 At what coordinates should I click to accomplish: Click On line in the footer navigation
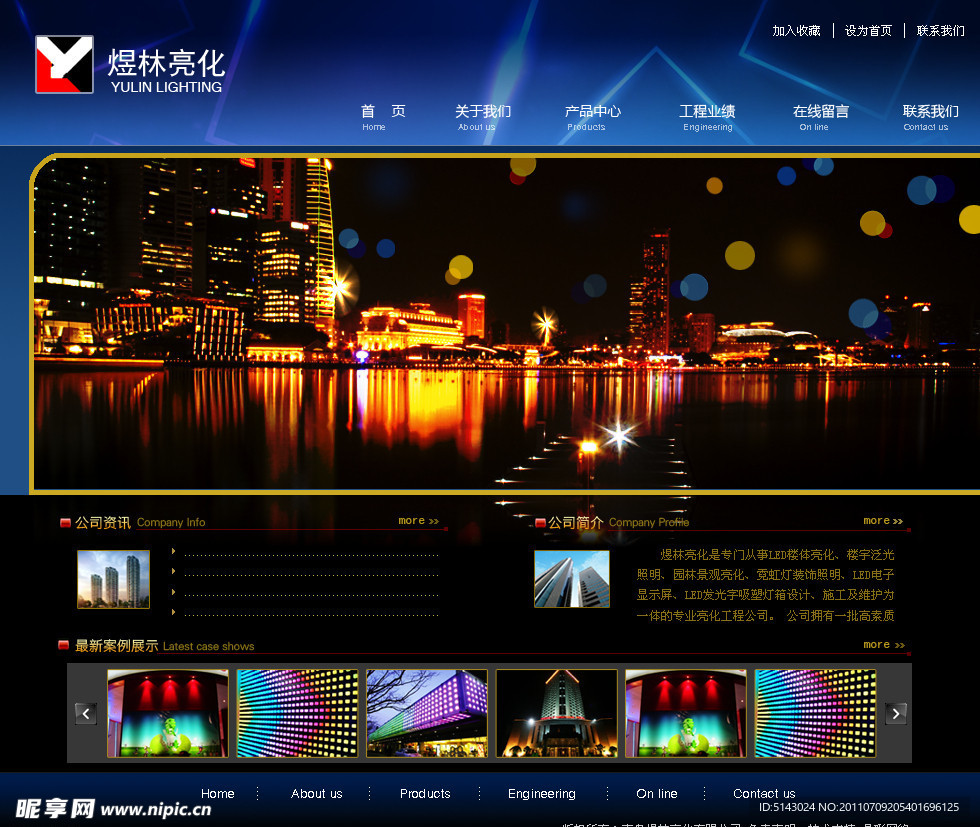[657, 793]
